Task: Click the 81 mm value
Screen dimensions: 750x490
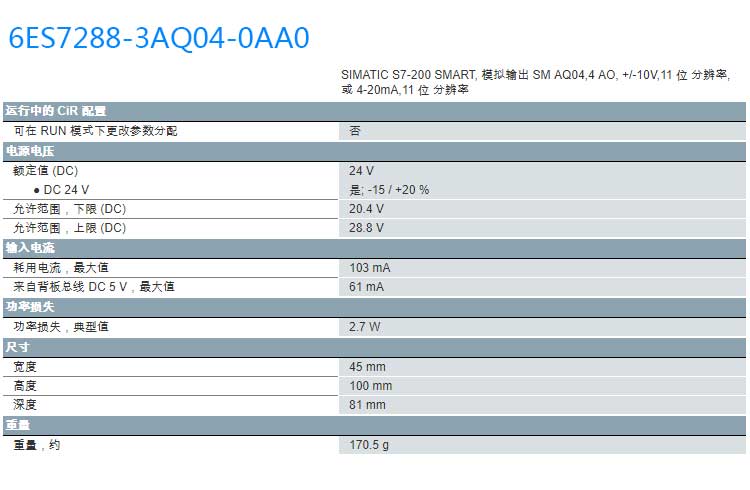Action: point(367,405)
